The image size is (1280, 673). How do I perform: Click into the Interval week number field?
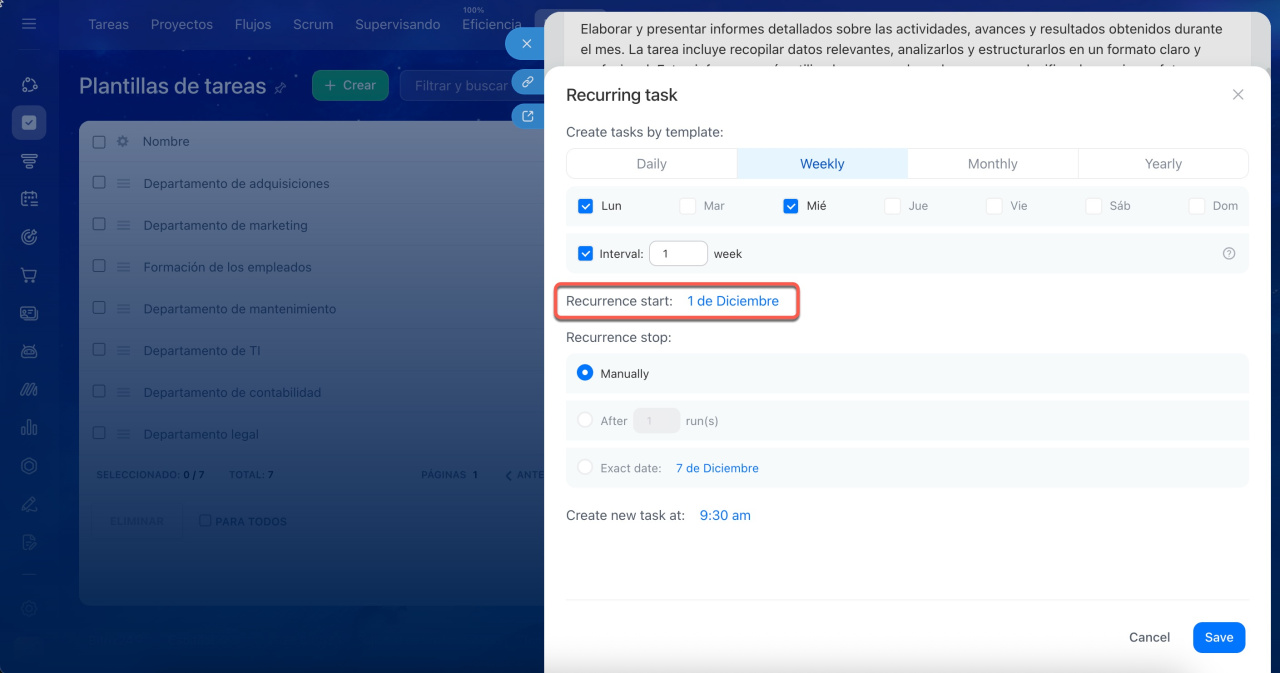(x=678, y=254)
